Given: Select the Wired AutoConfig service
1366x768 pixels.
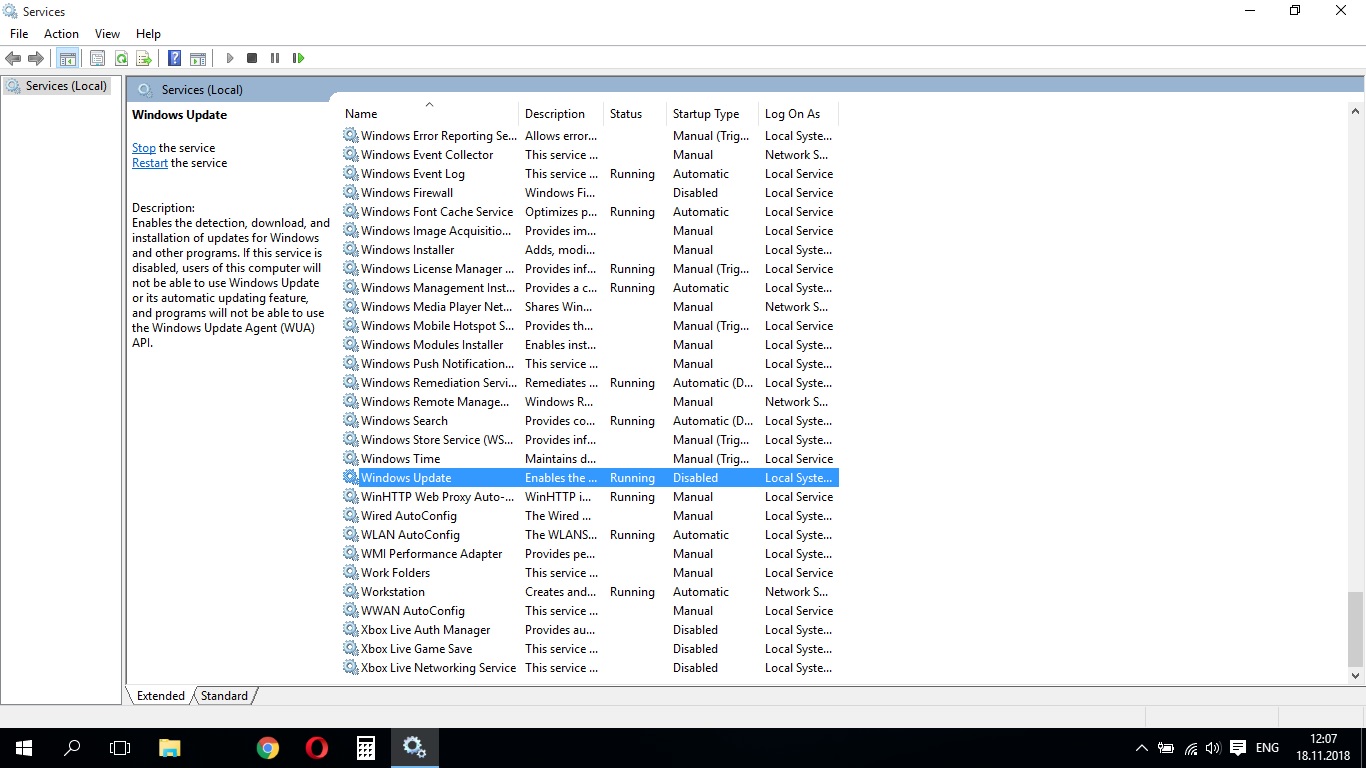Looking at the screenshot, I should click(x=590, y=516).
